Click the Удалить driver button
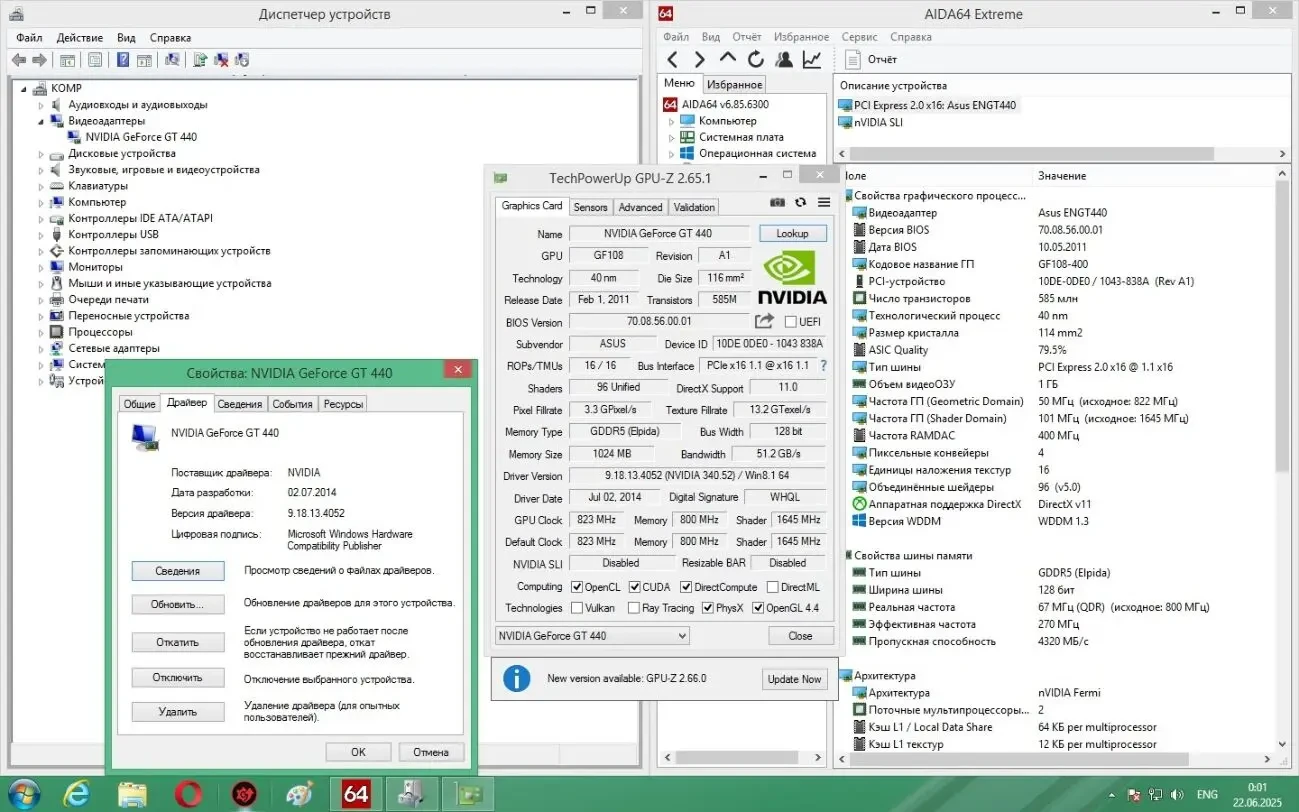The height and width of the screenshot is (812, 1299). point(178,712)
